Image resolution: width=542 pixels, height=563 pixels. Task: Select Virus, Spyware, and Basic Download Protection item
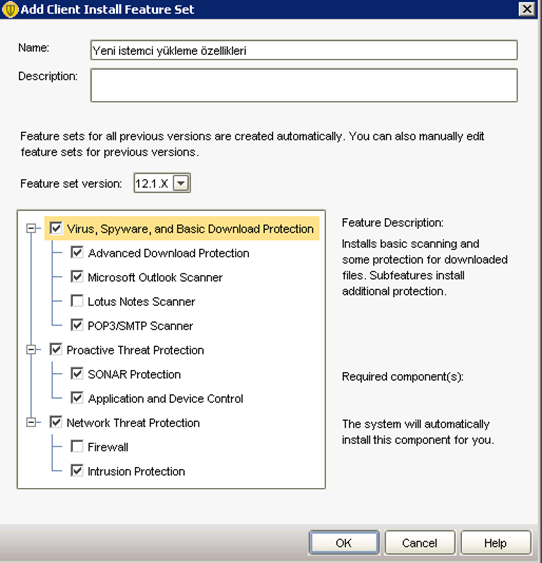[190, 229]
